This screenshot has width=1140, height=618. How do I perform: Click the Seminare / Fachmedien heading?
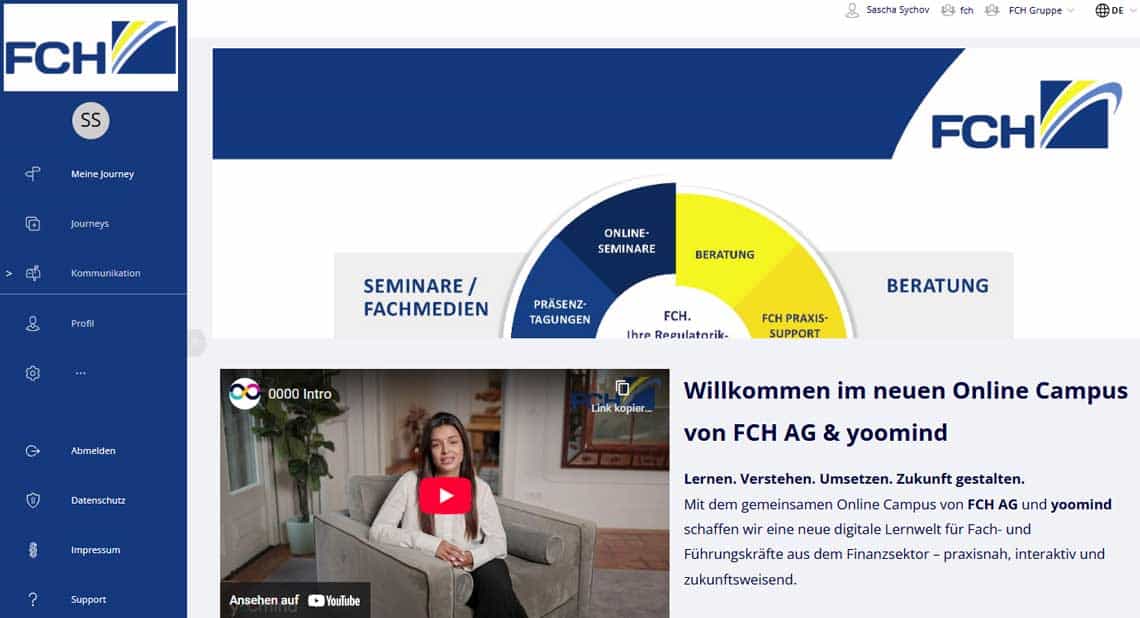pos(426,297)
